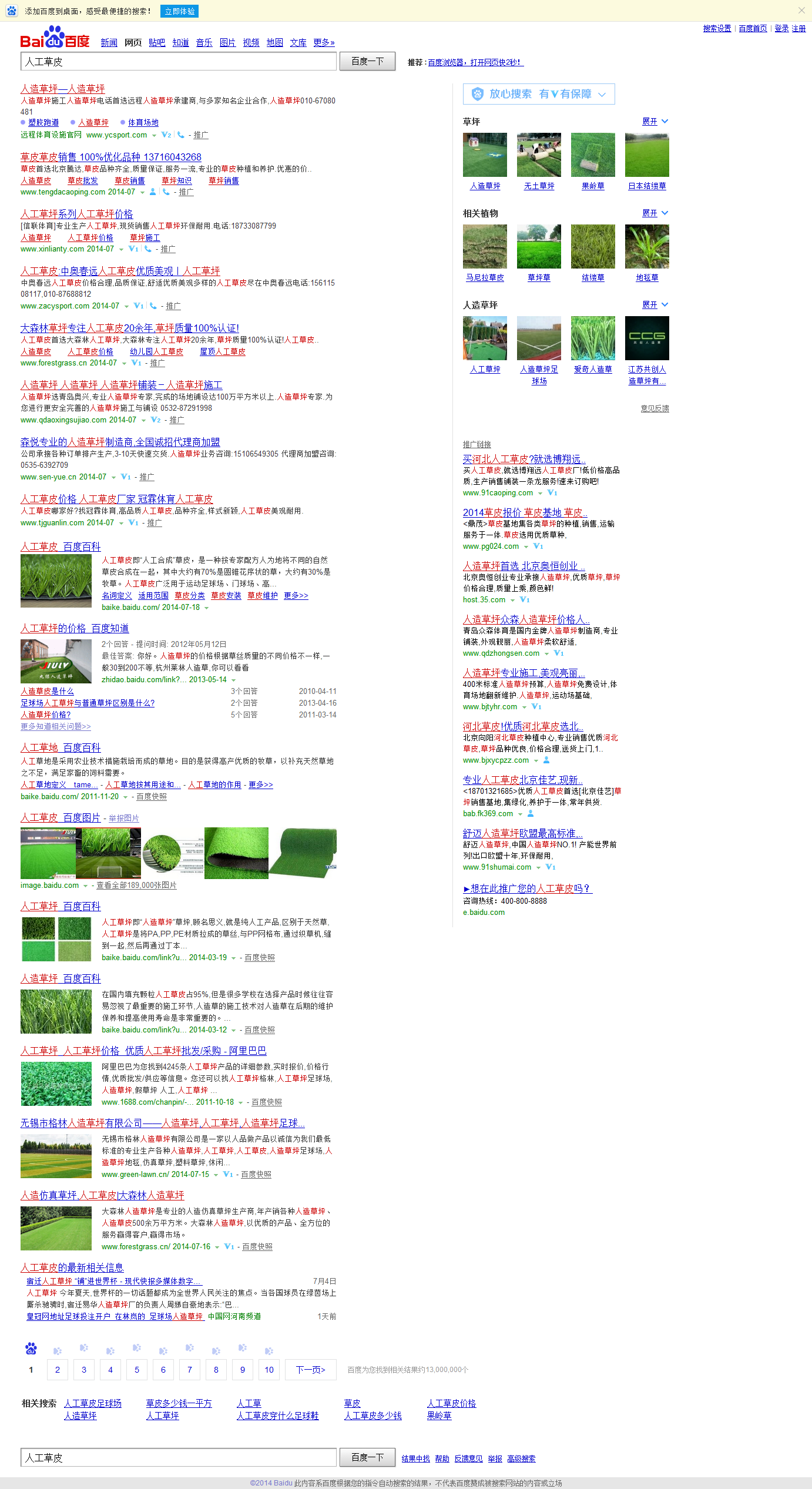Open the 知道 tab
The width and height of the screenshot is (812, 1489).
click(180, 43)
